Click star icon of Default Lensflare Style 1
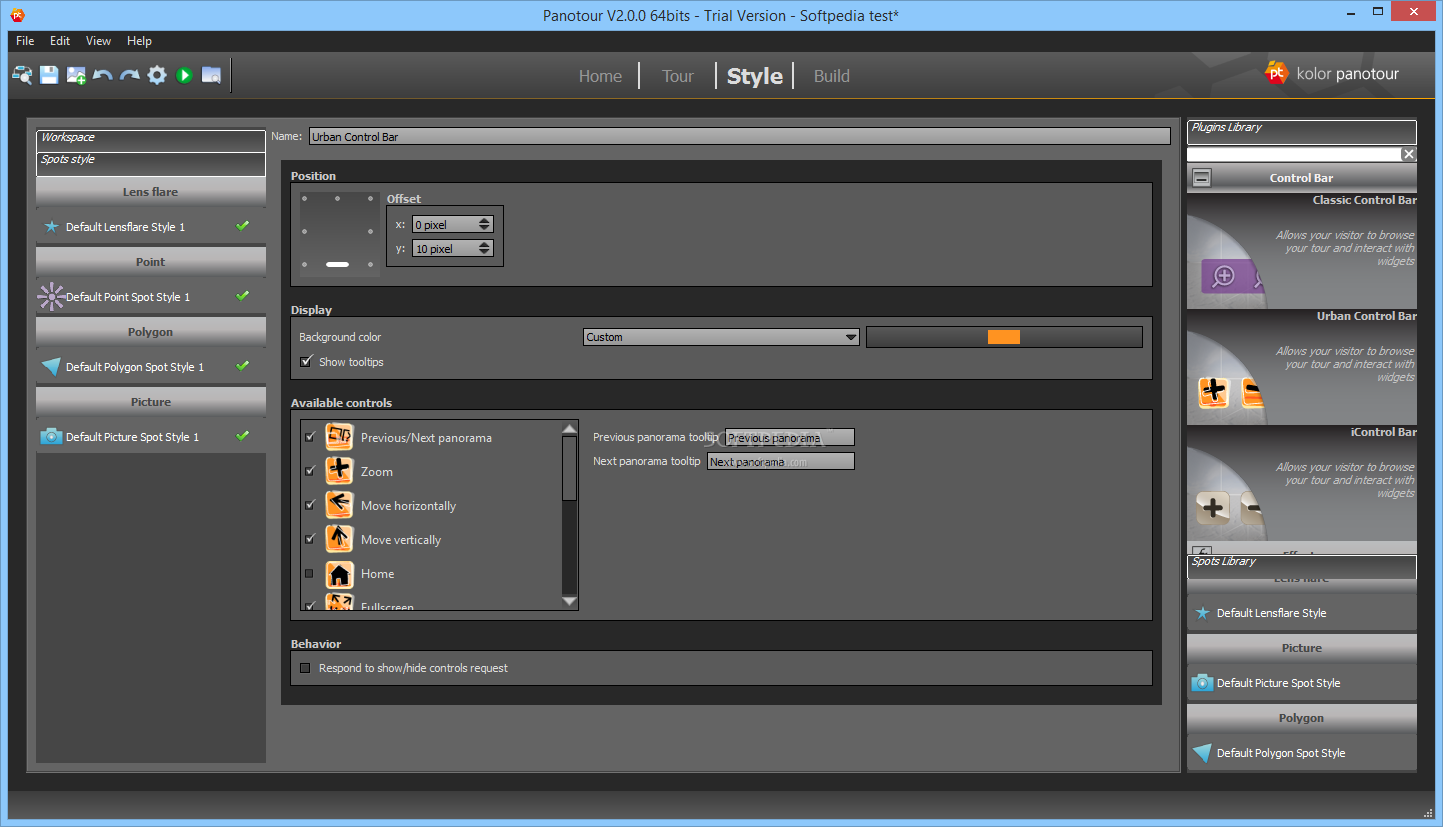 51,227
